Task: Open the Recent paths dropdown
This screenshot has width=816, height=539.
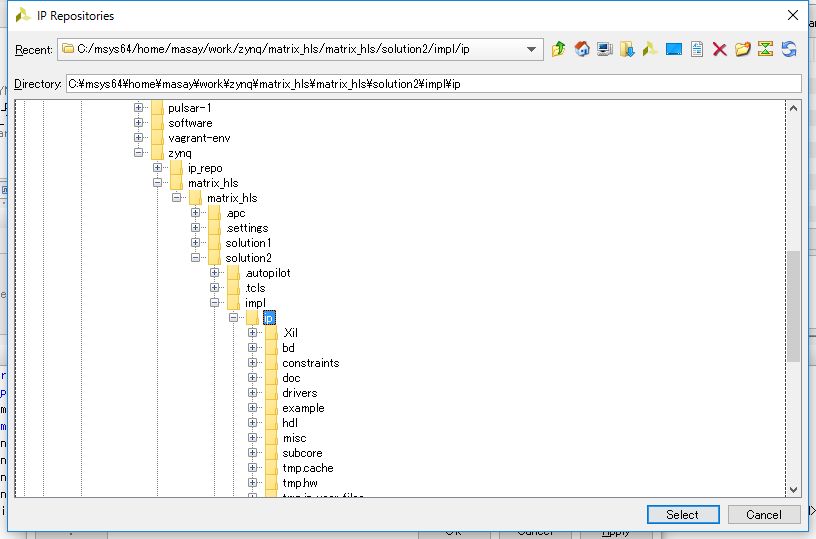Action: tap(531, 49)
